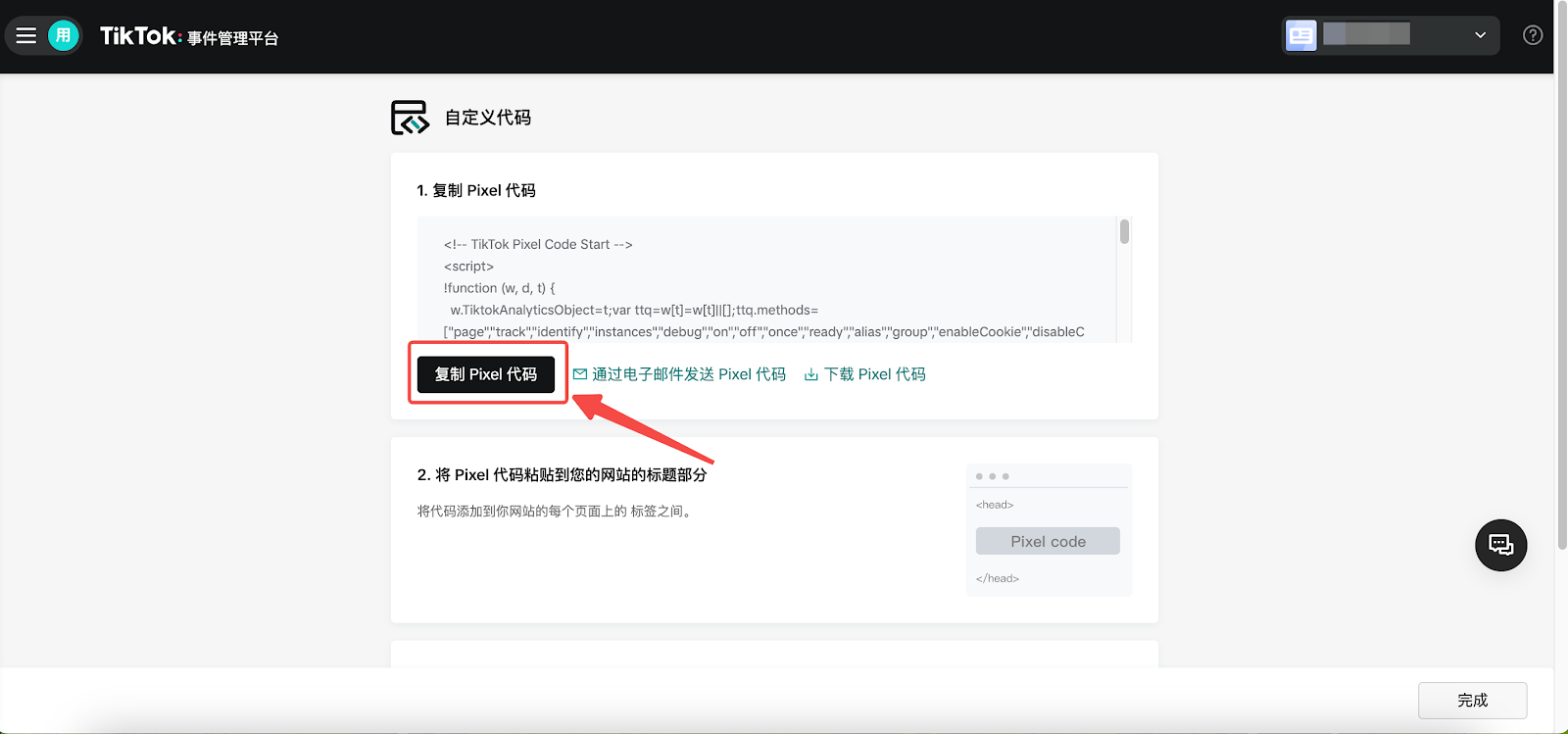Click the blurred account name field
The image size is (1568, 734).
pyautogui.click(x=1366, y=34)
